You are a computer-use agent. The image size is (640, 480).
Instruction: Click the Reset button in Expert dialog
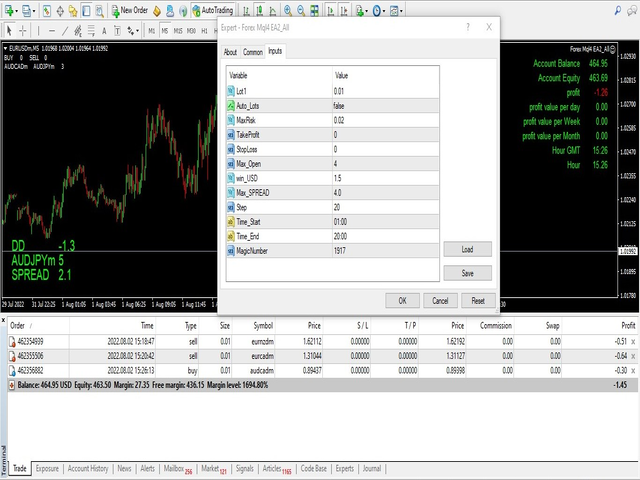[478, 301]
